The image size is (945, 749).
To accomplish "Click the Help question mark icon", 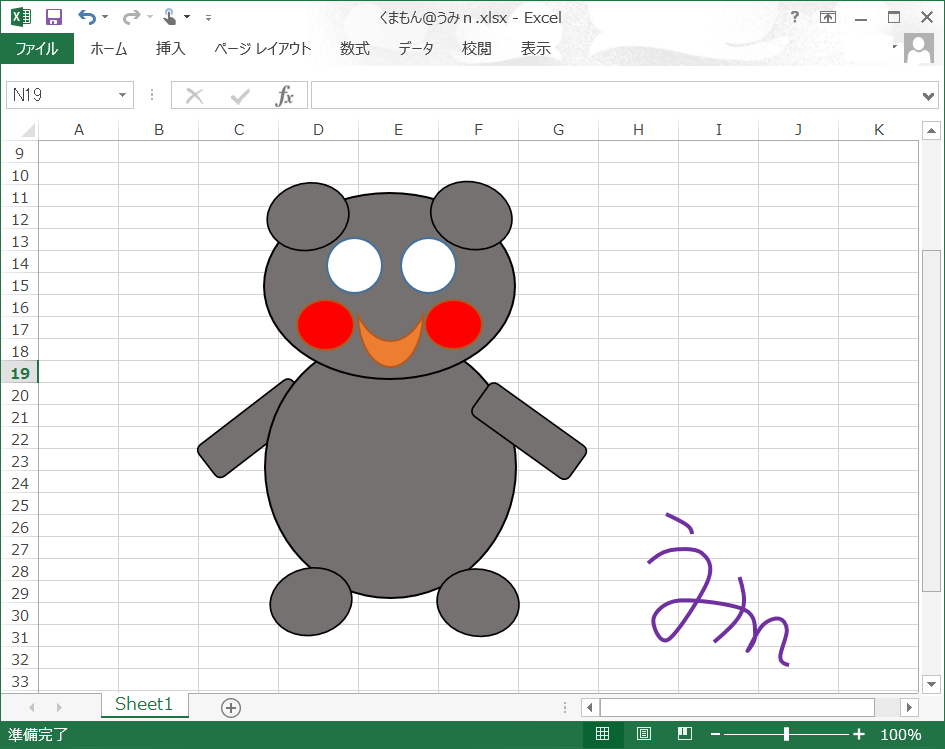I will click(795, 17).
